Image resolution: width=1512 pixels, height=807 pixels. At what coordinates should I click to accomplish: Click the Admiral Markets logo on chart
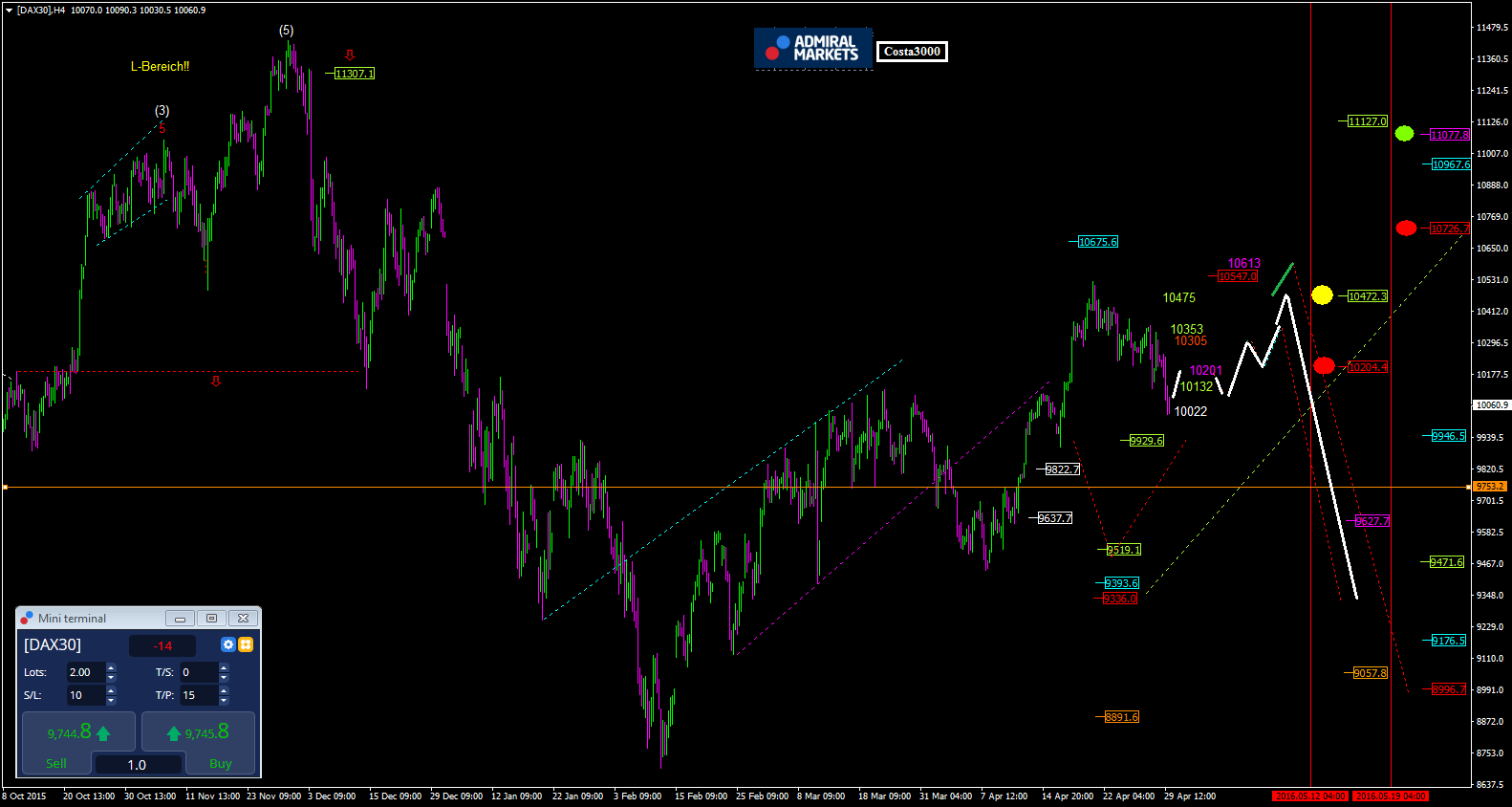813,49
